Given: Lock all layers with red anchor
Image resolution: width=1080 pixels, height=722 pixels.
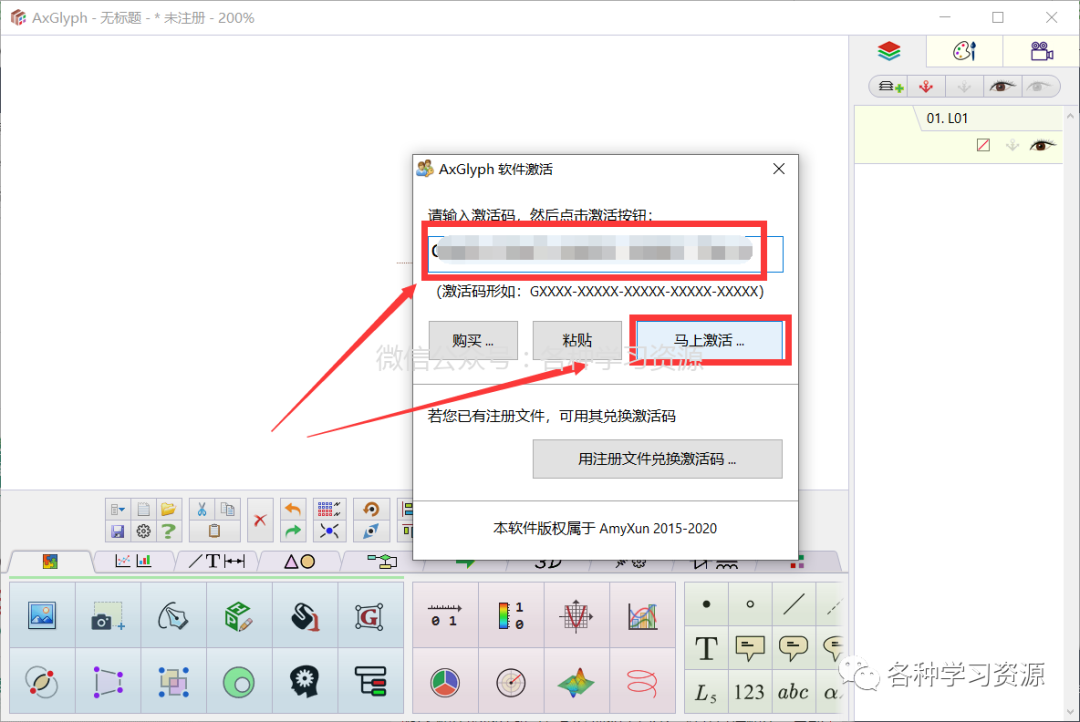Looking at the screenshot, I should pyautogui.click(x=926, y=87).
